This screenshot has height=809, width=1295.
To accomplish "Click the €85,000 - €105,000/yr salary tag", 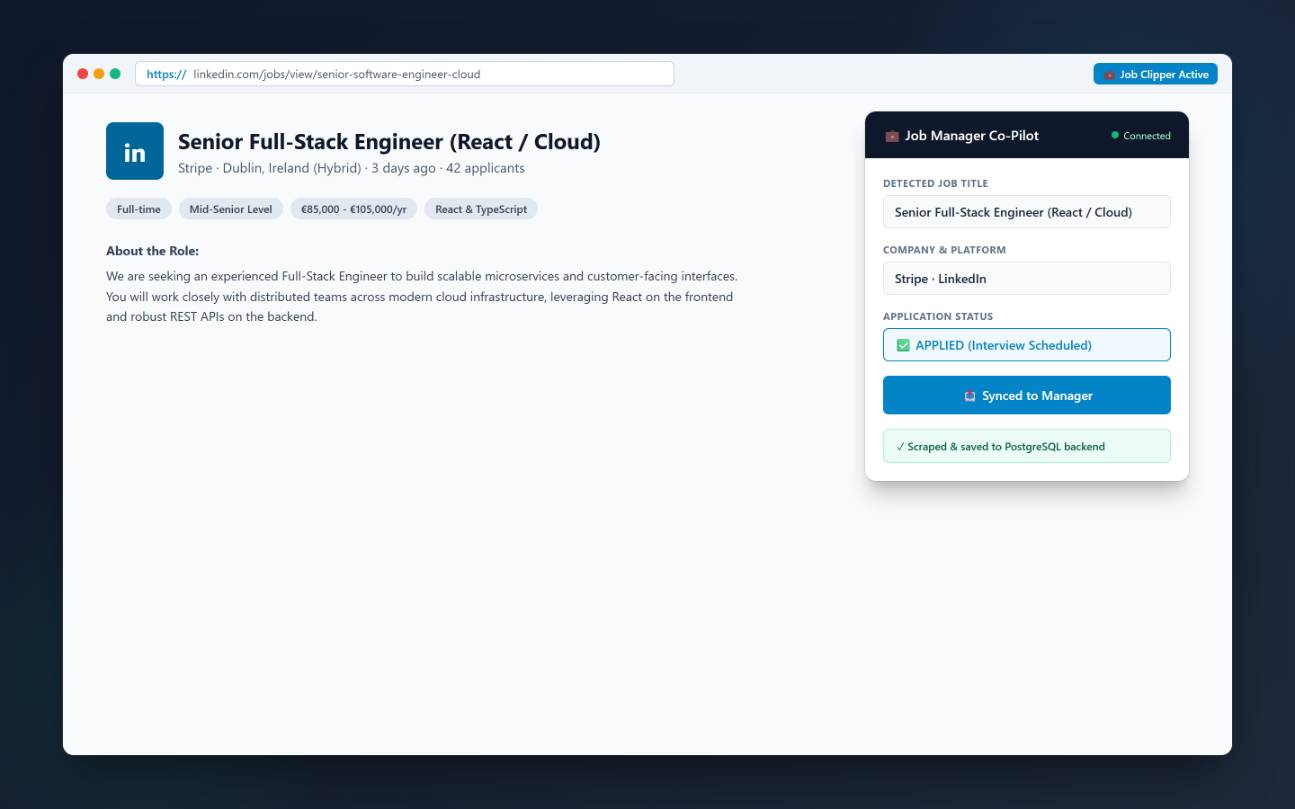I will tap(353, 209).
